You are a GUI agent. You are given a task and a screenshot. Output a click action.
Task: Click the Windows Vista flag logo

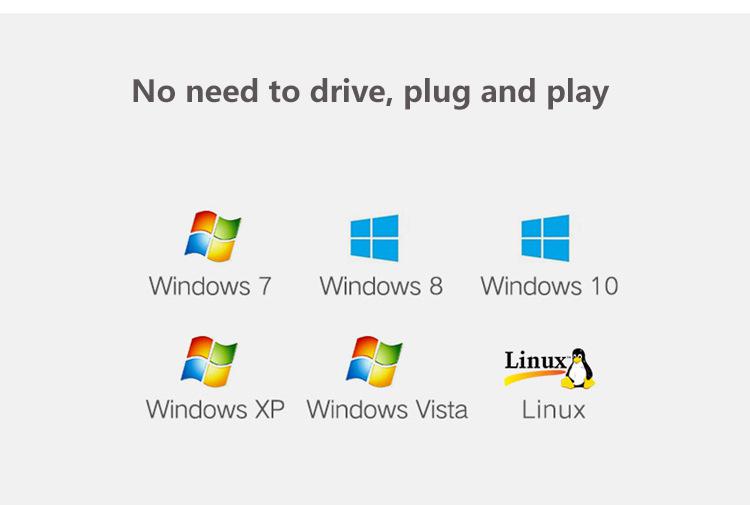click(374, 361)
